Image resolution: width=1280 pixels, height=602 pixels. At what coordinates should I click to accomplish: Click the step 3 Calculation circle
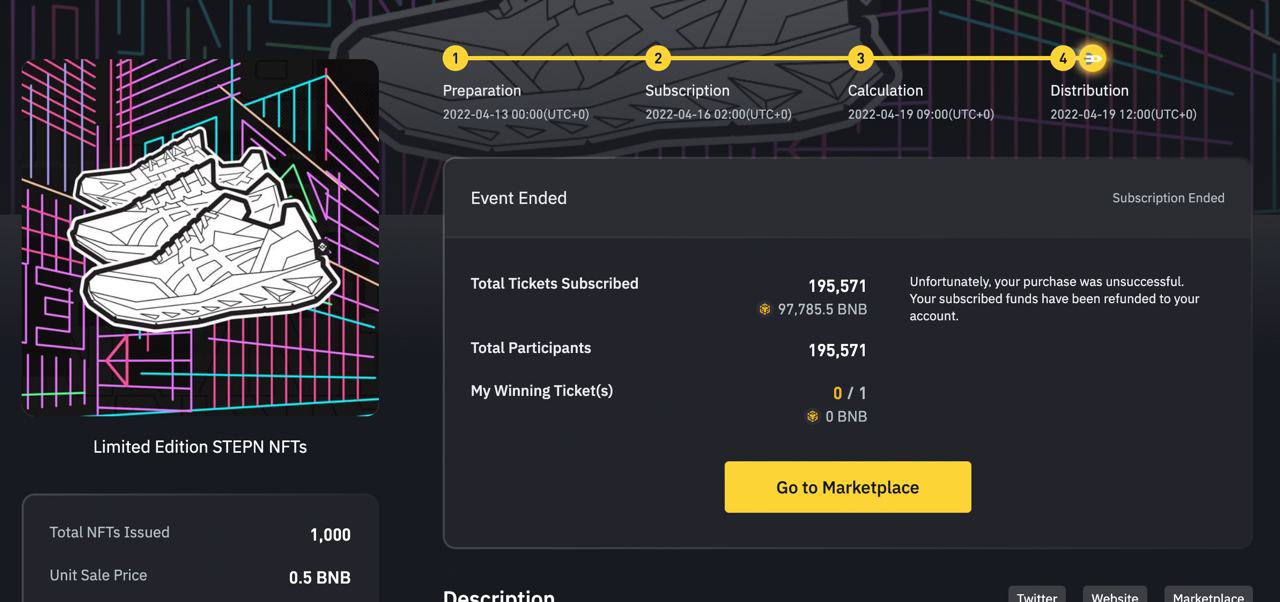pos(860,58)
